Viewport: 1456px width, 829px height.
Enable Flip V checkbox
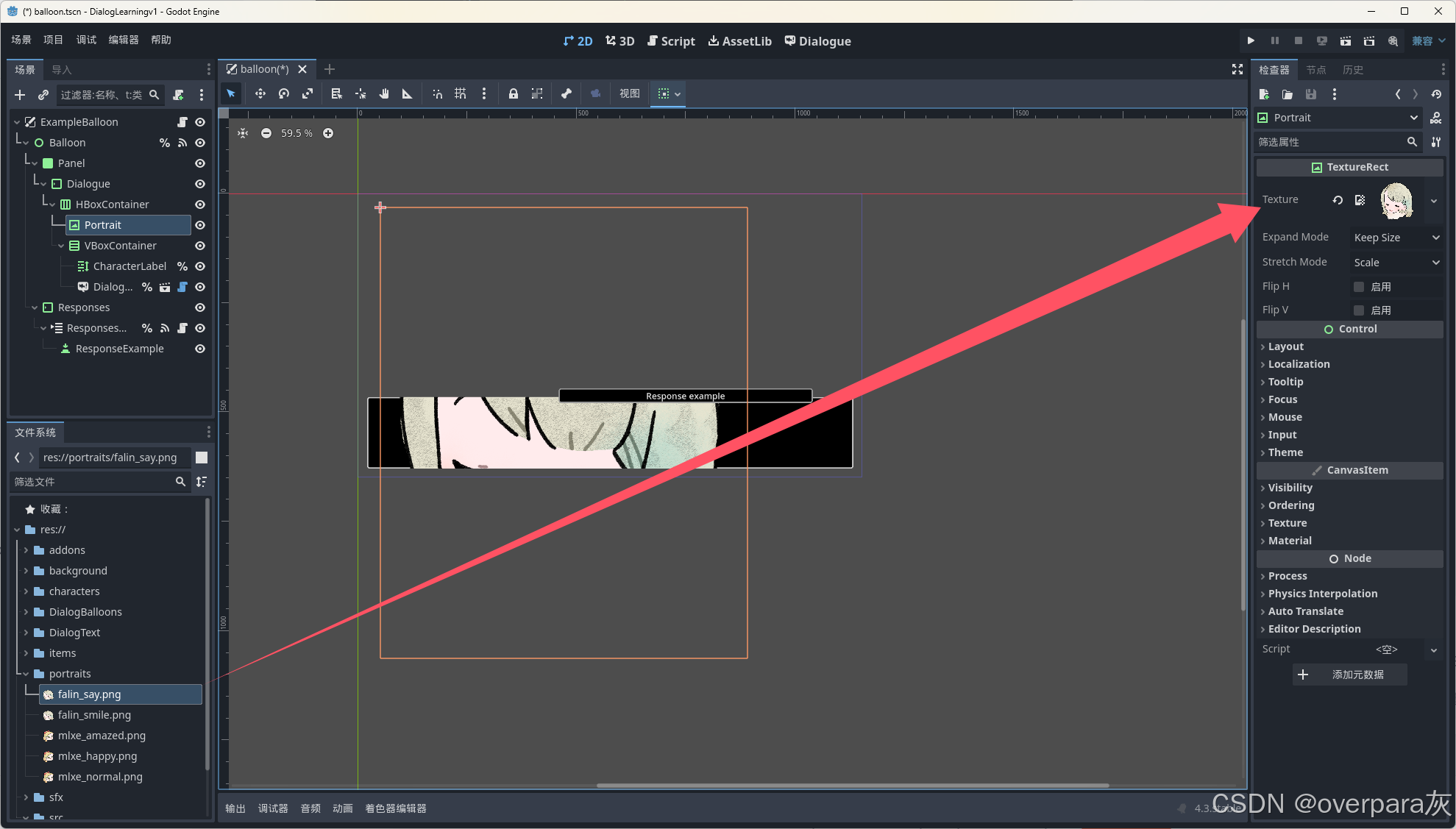click(x=1359, y=310)
